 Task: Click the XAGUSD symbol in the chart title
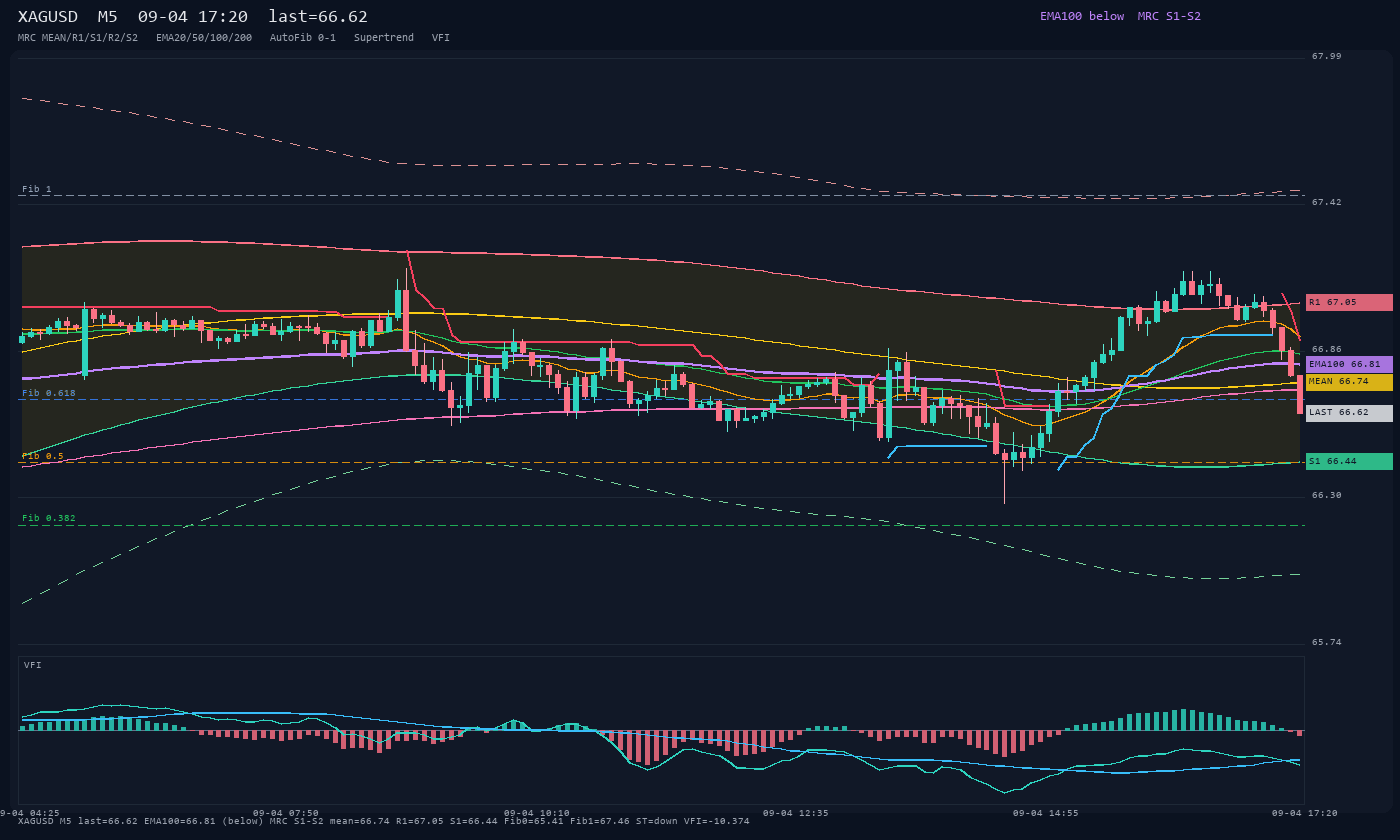50,17
